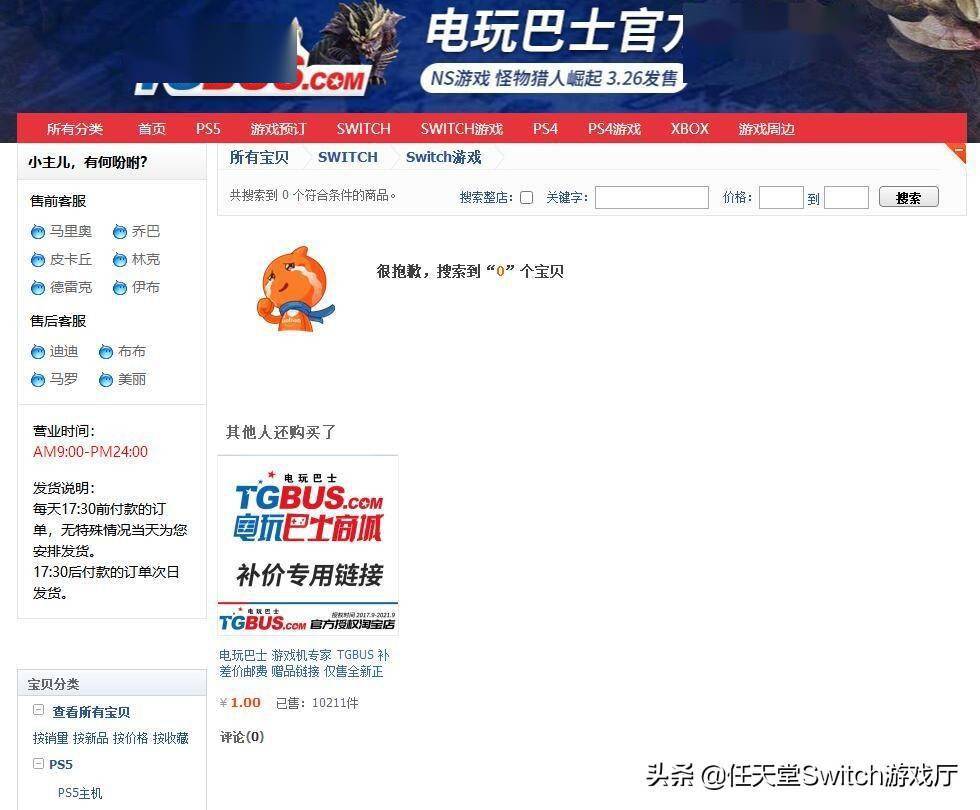Enable the 搜索整店 checkbox

click(526, 198)
